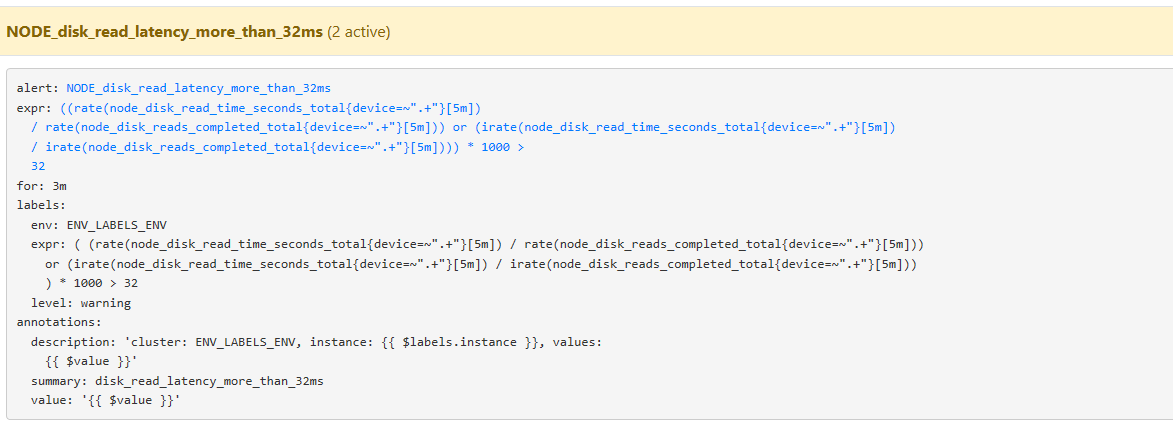Select the "env: ENV_LABELS_ENV" label line

click(x=95, y=225)
